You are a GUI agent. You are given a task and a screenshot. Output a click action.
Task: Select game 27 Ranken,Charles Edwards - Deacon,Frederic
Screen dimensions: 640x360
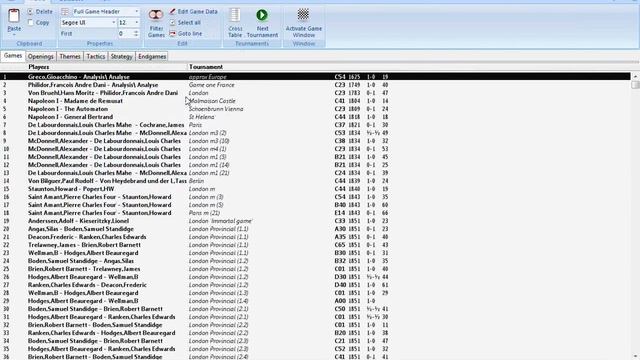[316, 285]
